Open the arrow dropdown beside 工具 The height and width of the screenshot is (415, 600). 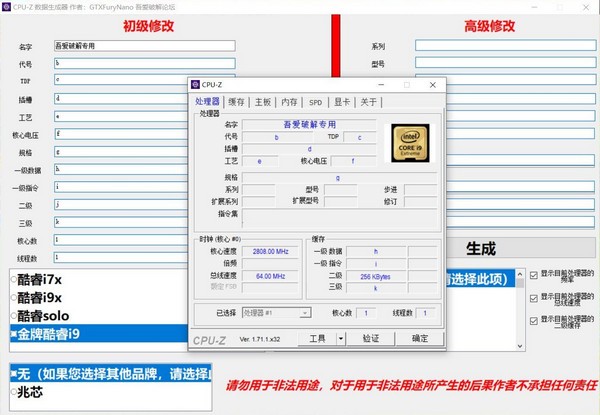pyautogui.click(x=341, y=339)
